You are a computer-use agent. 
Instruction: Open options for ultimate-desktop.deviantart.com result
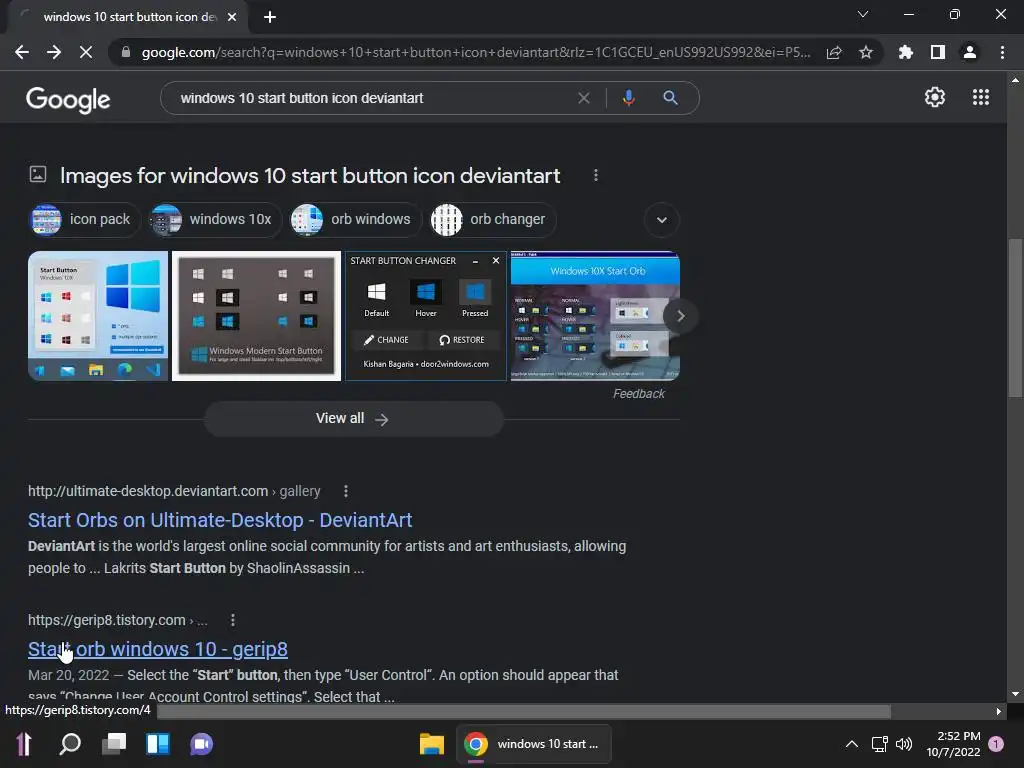pos(345,491)
